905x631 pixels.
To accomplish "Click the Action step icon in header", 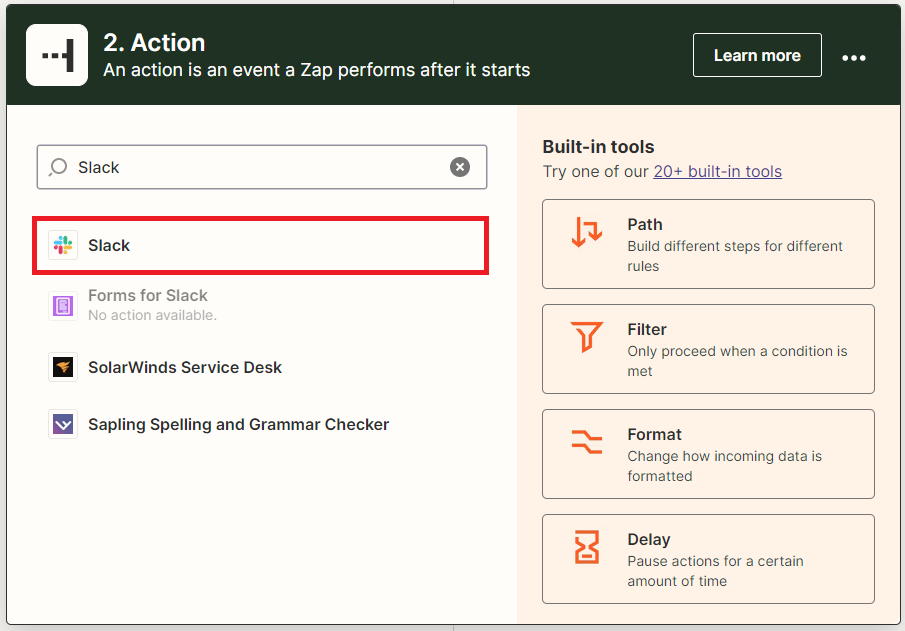I will (57, 55).
